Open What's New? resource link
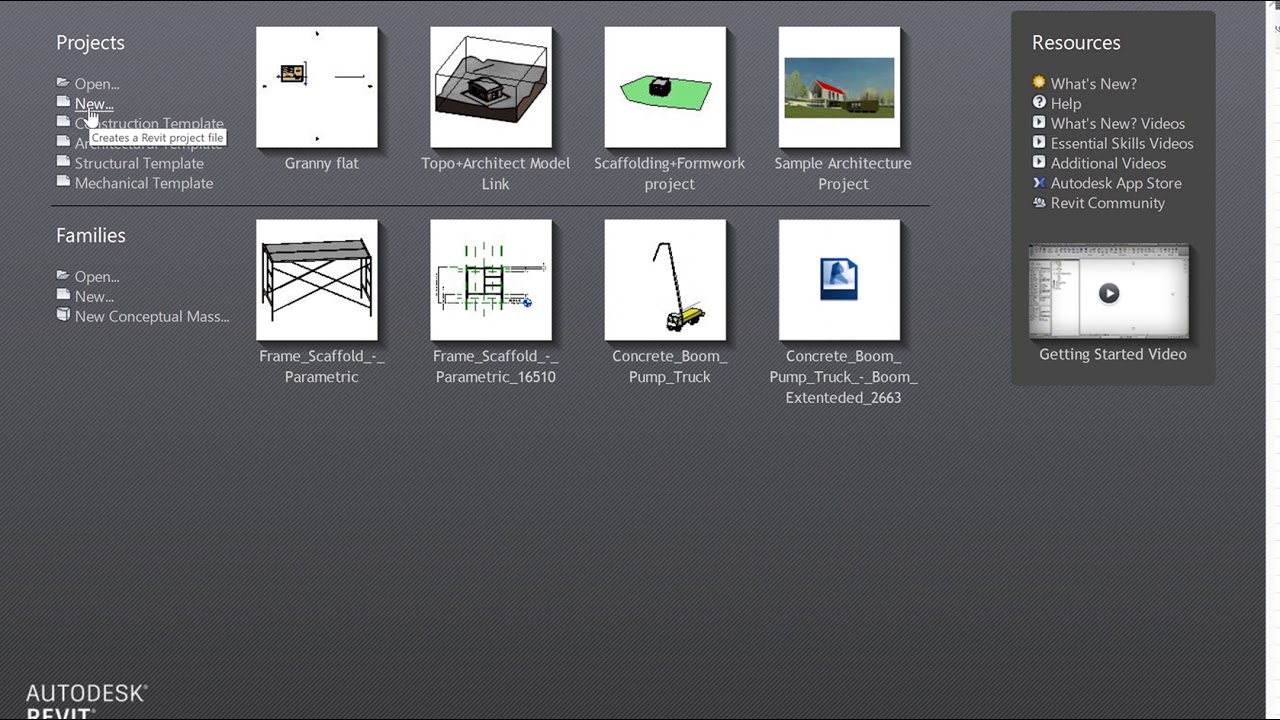Screen dimensions: 1280x720 (1094, 84)
